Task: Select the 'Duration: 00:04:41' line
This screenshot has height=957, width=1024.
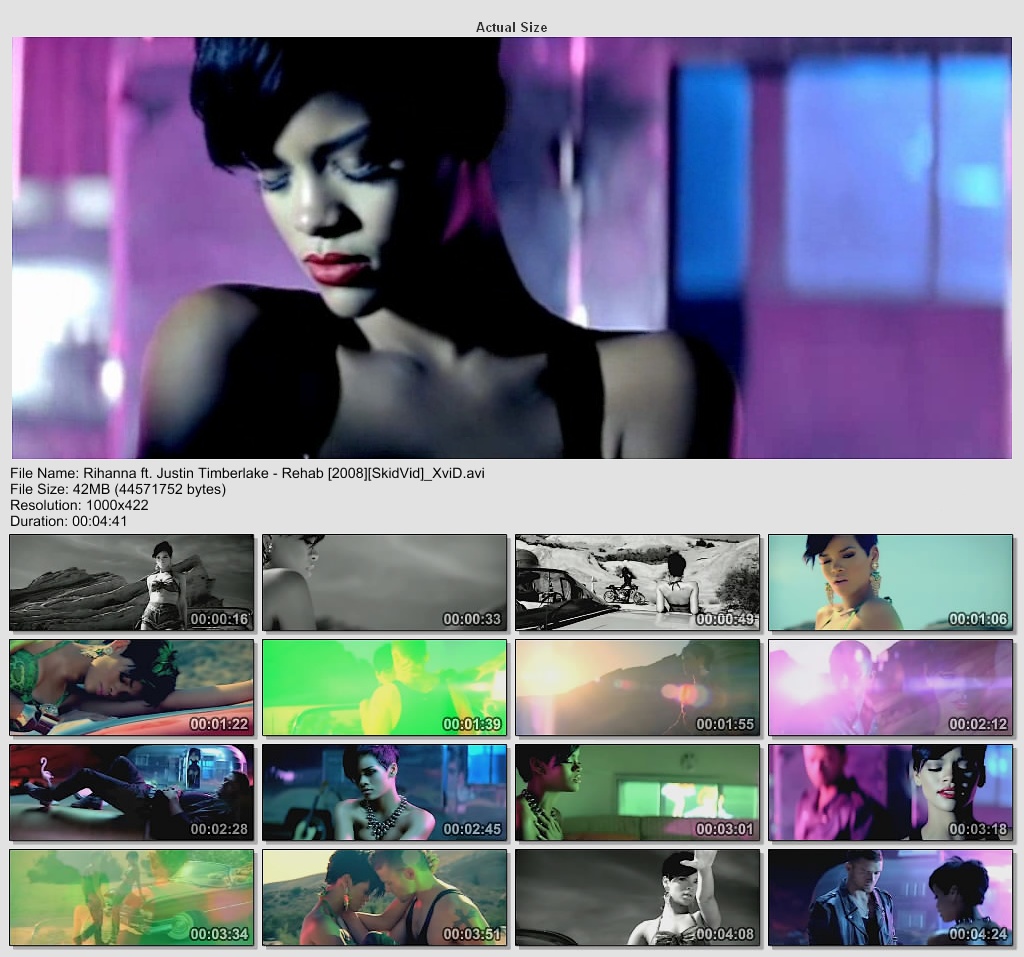Action: click(69, 521)
